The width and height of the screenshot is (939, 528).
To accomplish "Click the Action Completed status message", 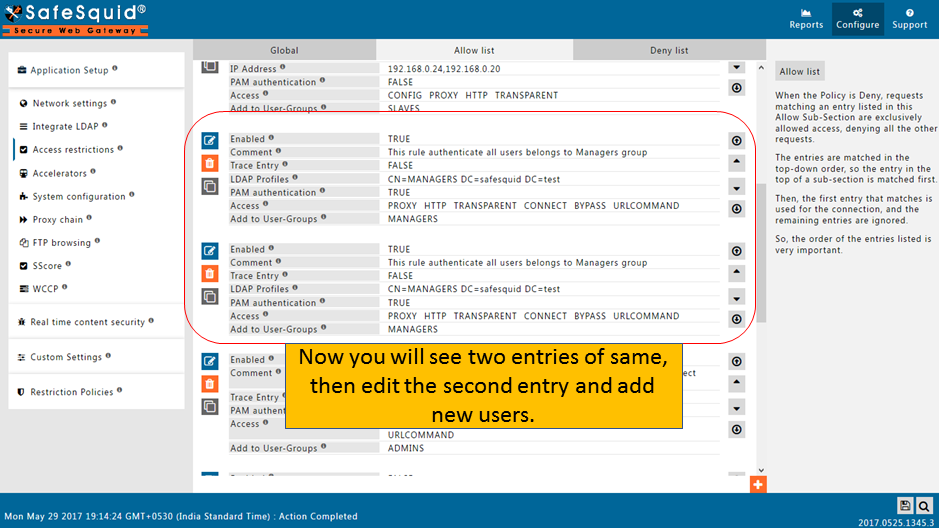I will 317,516.
